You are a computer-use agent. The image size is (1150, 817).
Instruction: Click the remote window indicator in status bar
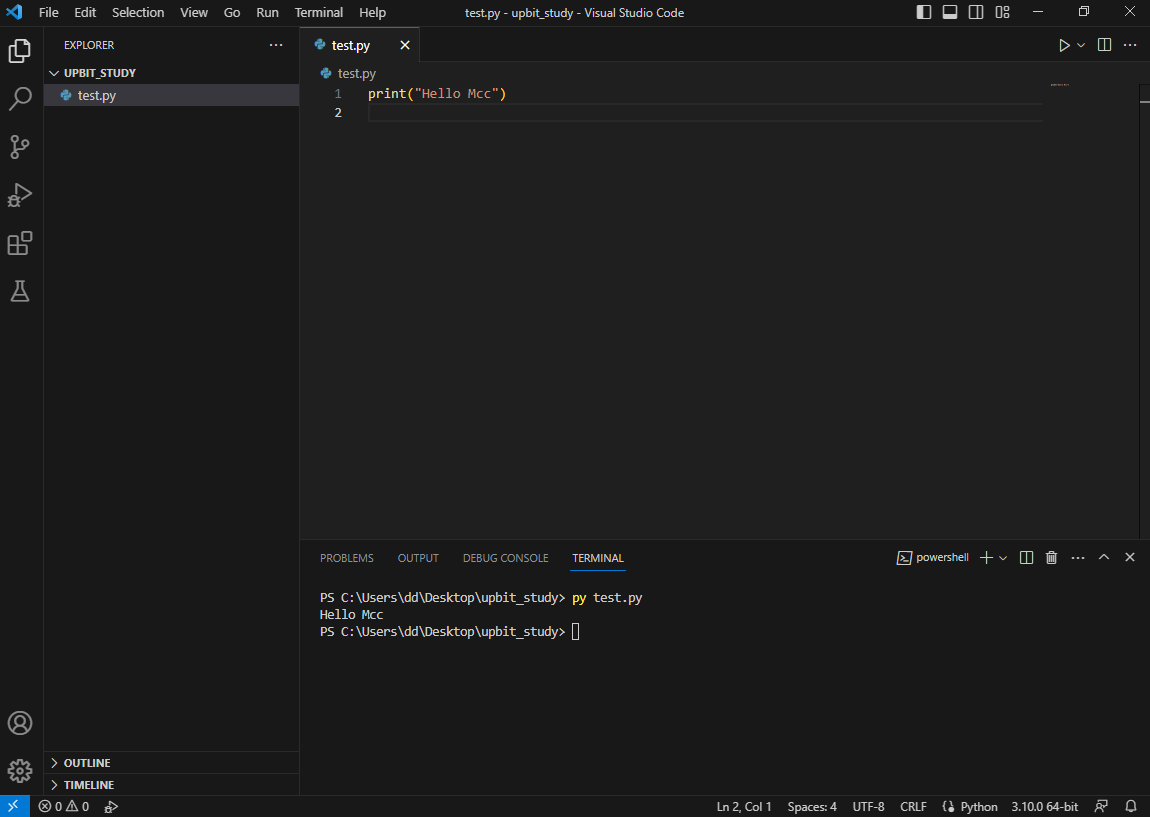pyautogui.click(x=14, y=806)
